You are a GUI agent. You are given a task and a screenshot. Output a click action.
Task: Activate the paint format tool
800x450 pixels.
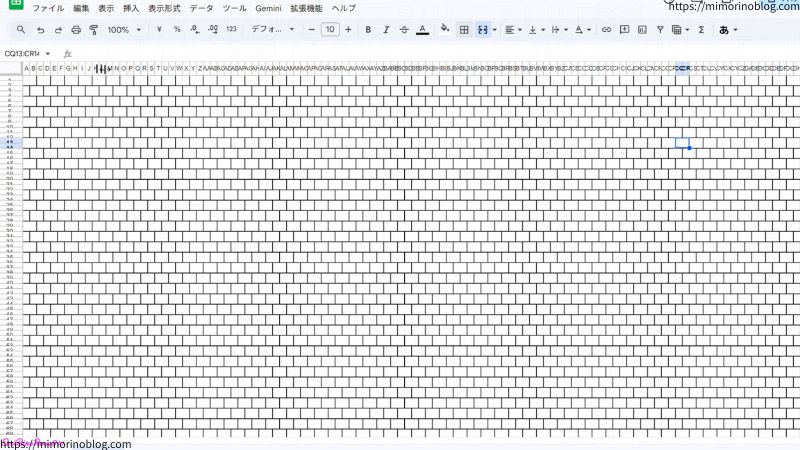pos(94,30)
